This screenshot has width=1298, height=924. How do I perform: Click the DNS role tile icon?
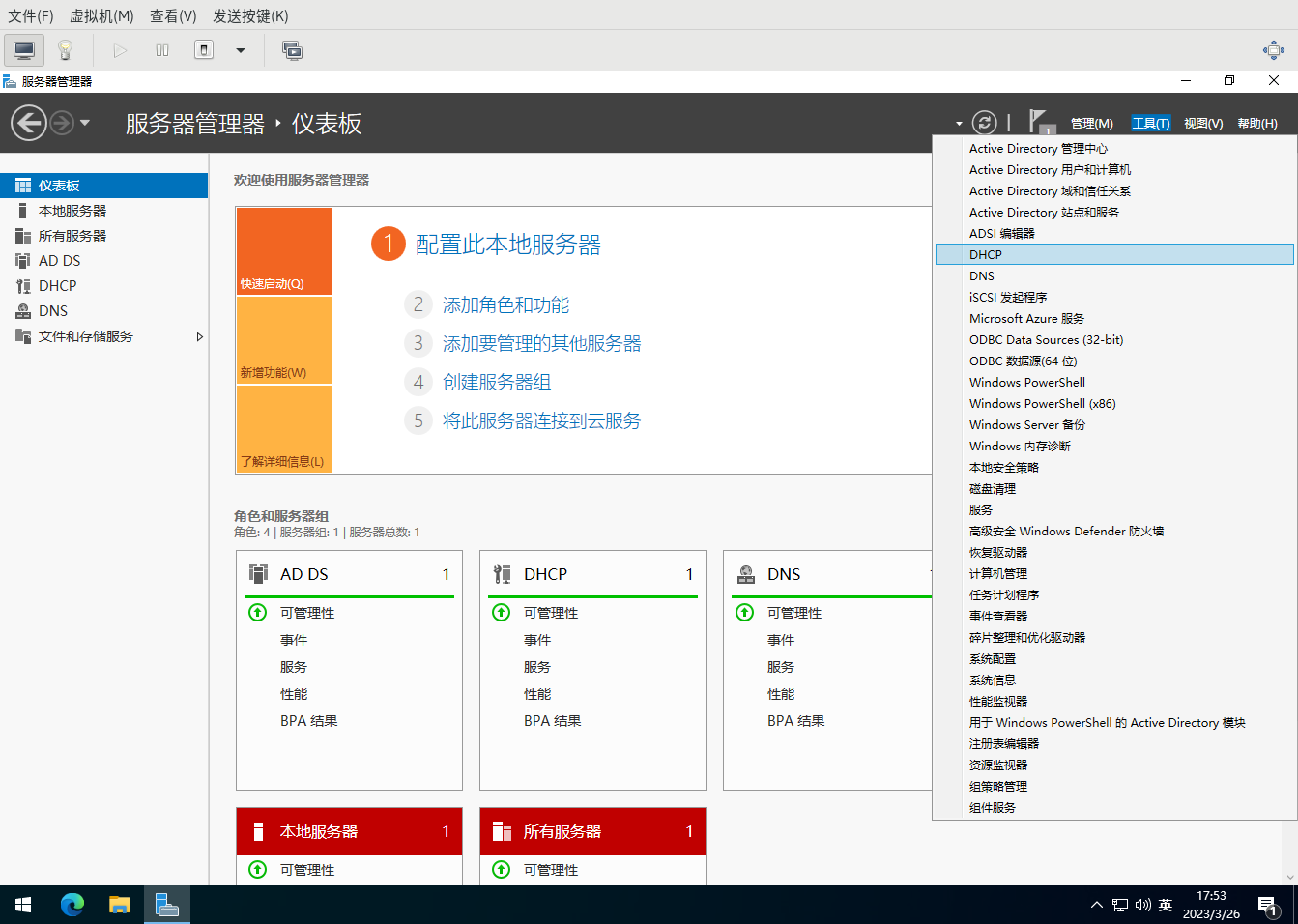(746, 574)
